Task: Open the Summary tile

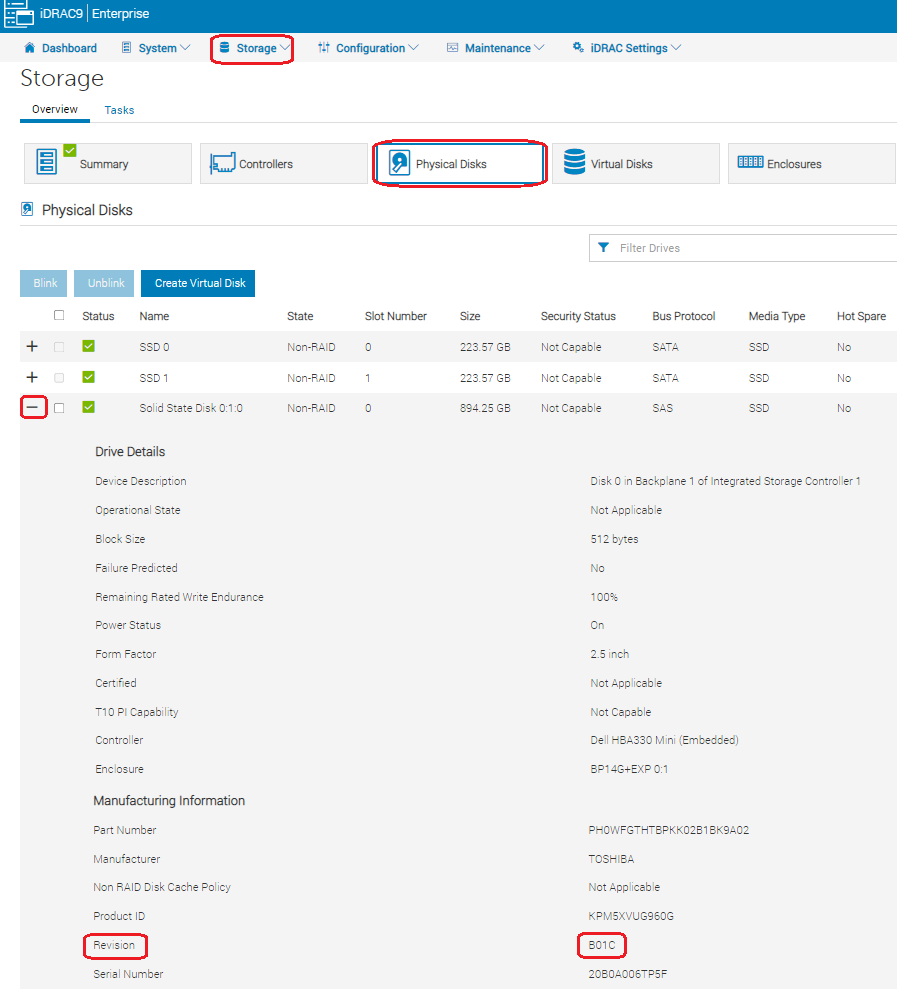Action: click(108, 163)
